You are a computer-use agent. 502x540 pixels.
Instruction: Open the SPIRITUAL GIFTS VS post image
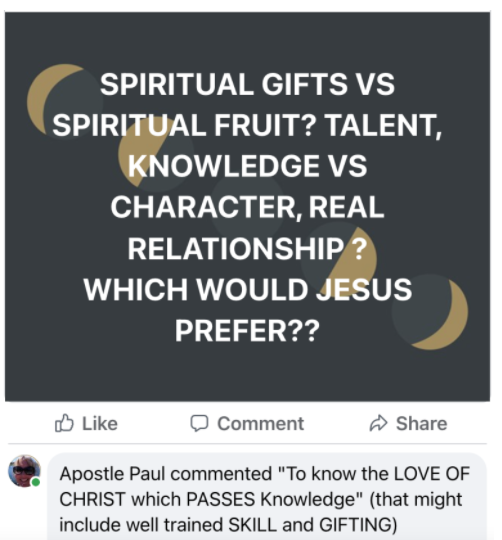point(247,207)
